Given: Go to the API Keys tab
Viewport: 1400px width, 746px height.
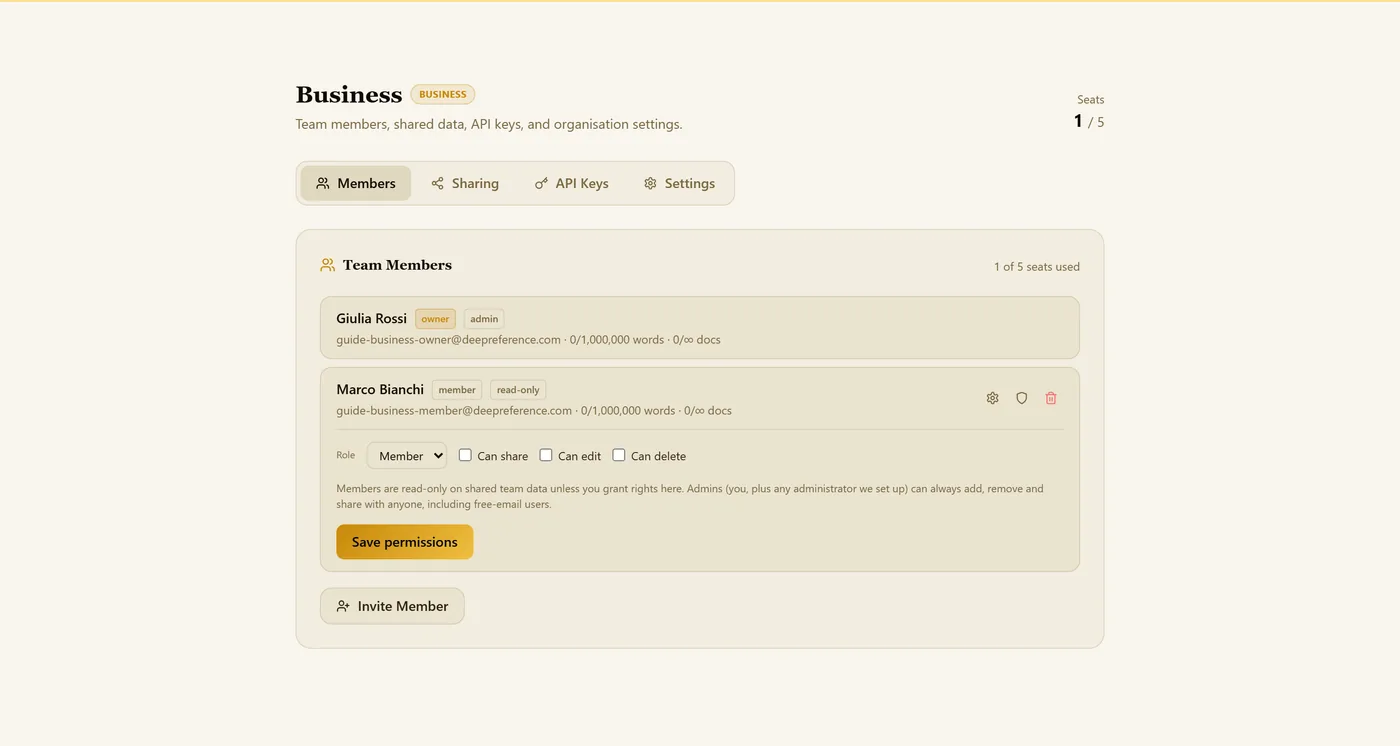Looking at the screenshot, I should tap(571, 183).
